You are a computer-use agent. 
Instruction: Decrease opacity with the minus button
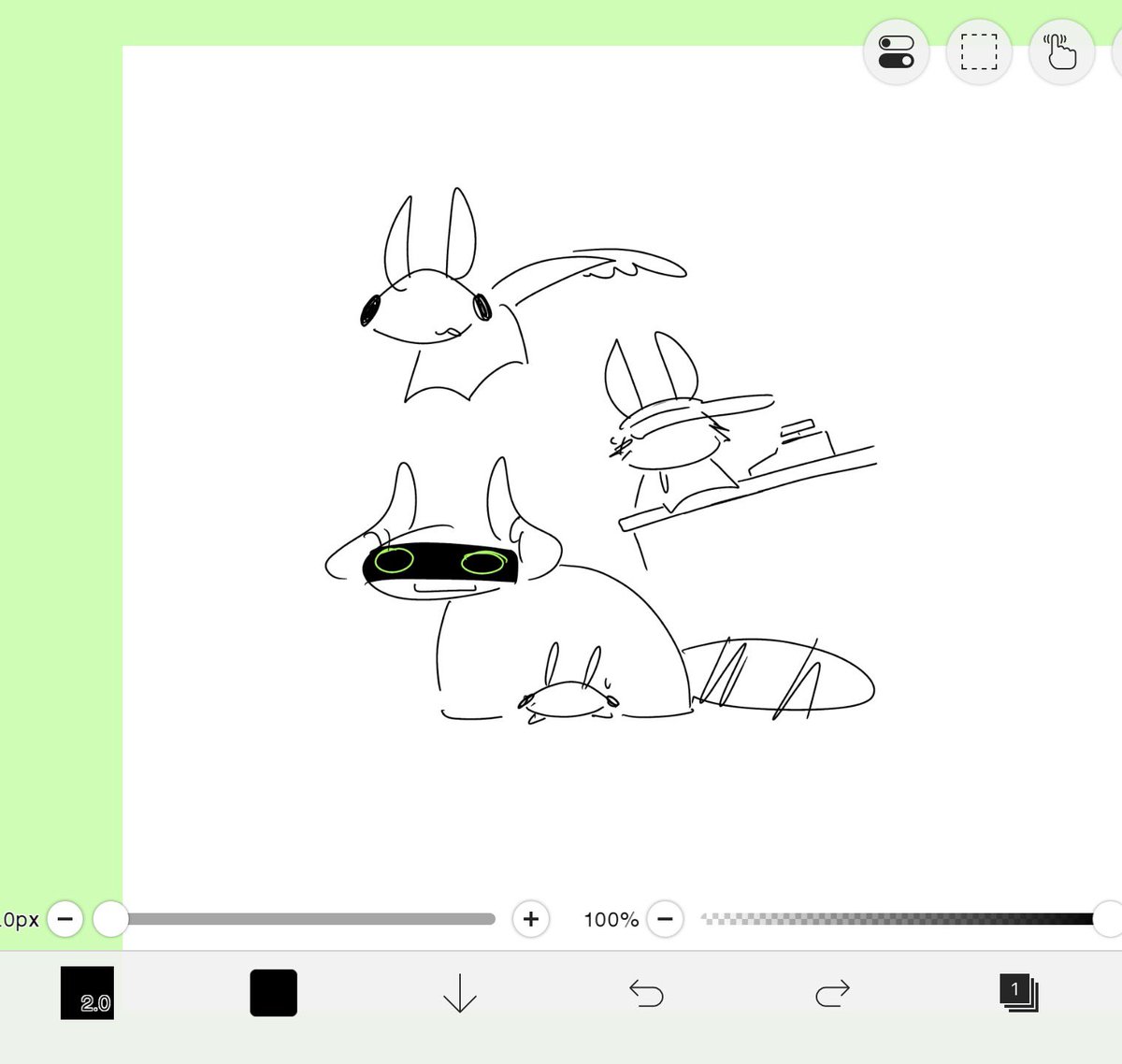(665, 919)
